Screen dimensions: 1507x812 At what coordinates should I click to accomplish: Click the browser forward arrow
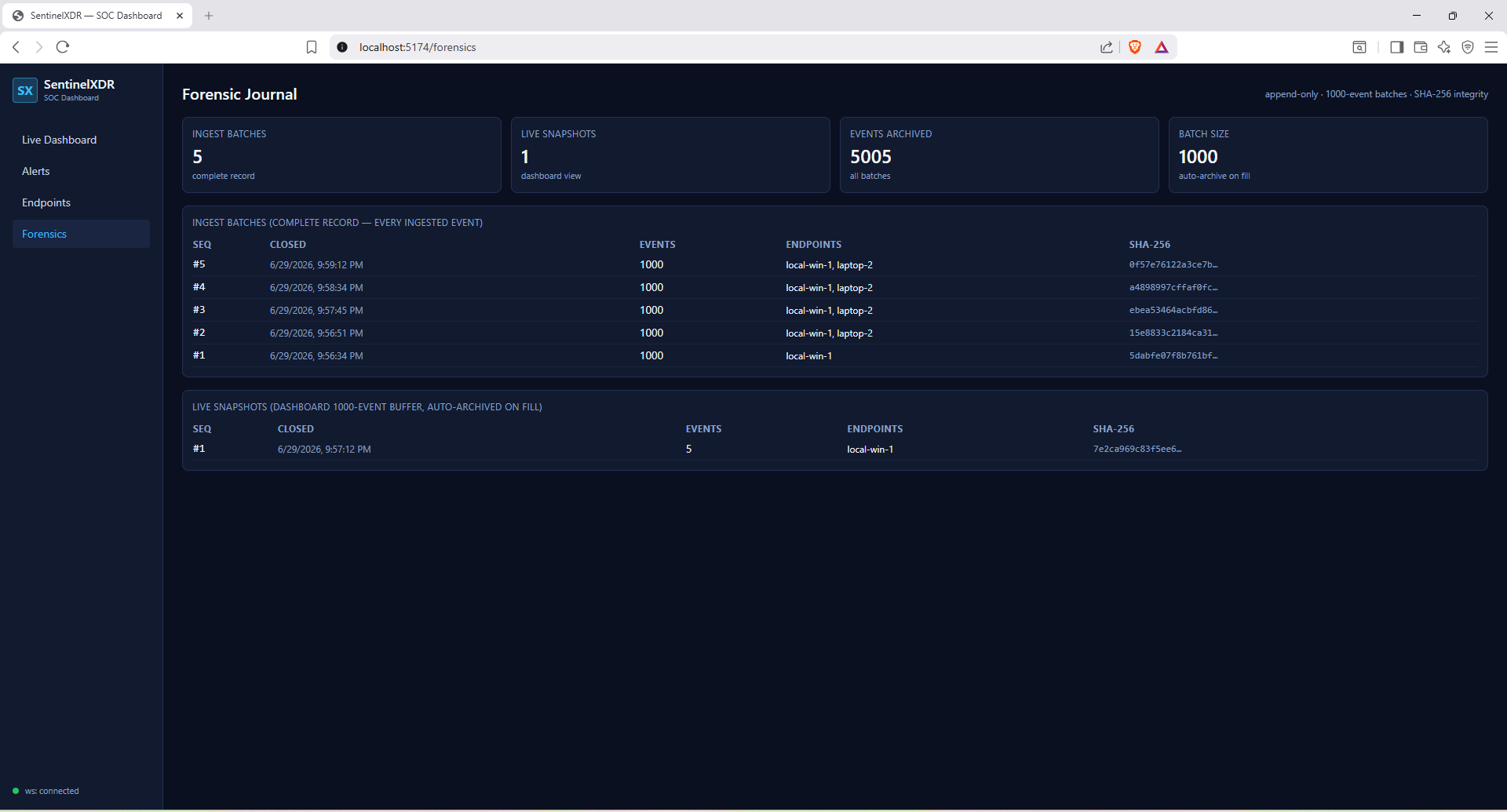pos(39,47)
